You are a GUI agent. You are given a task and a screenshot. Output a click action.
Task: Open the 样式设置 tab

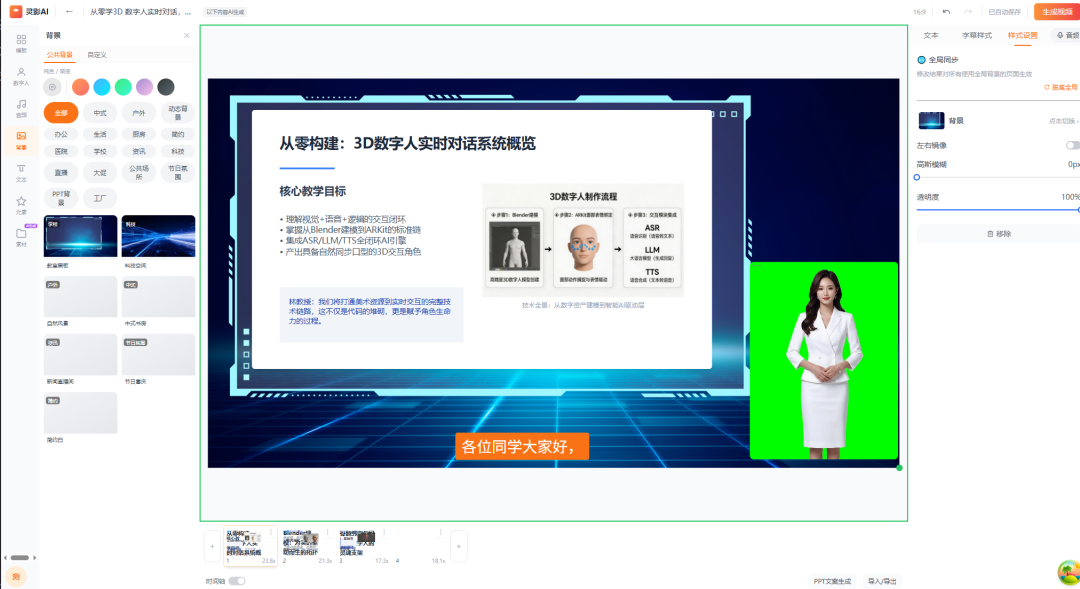click(x=1022, y=35)
